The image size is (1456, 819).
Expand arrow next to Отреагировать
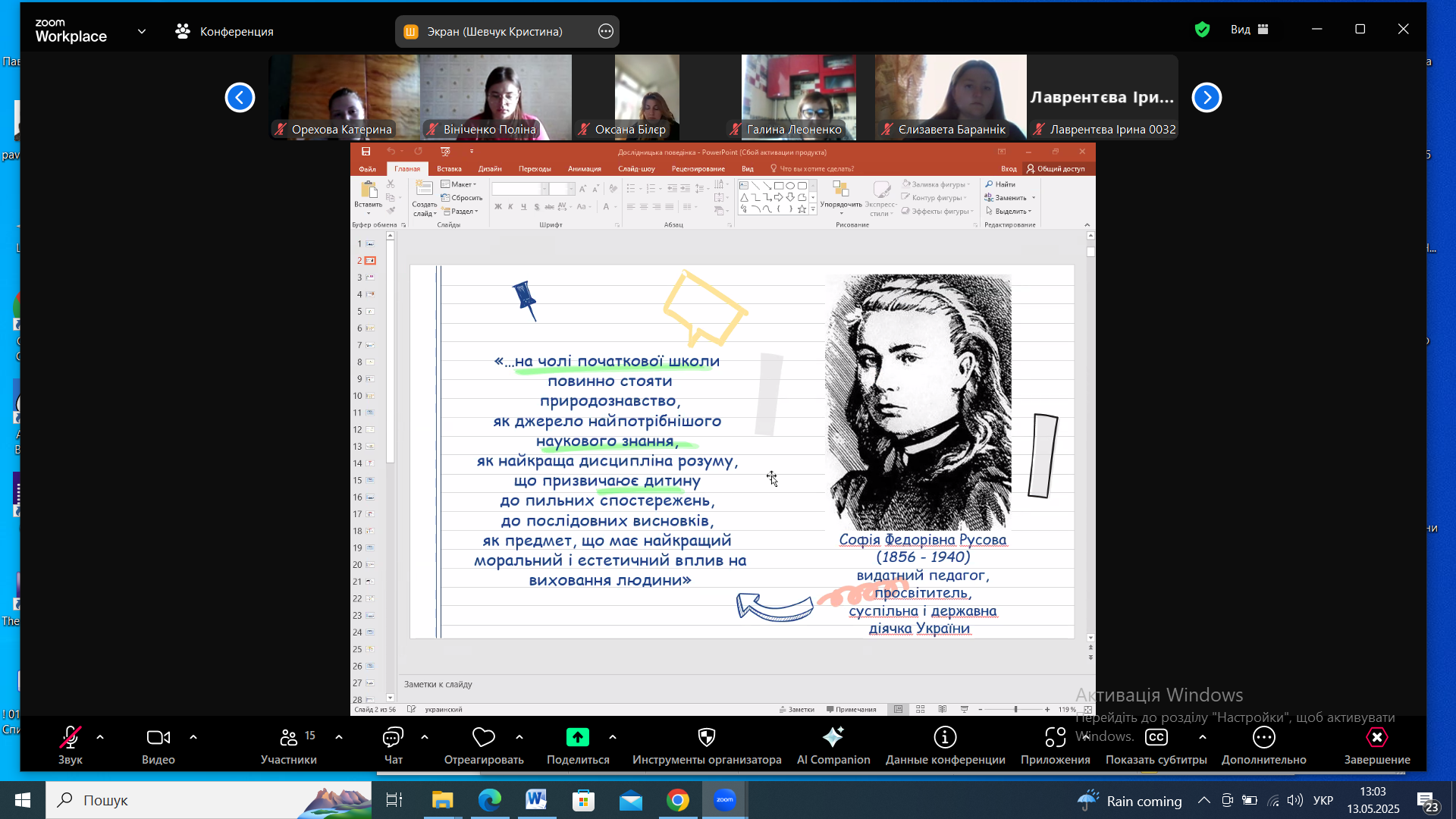pos(519,737)
